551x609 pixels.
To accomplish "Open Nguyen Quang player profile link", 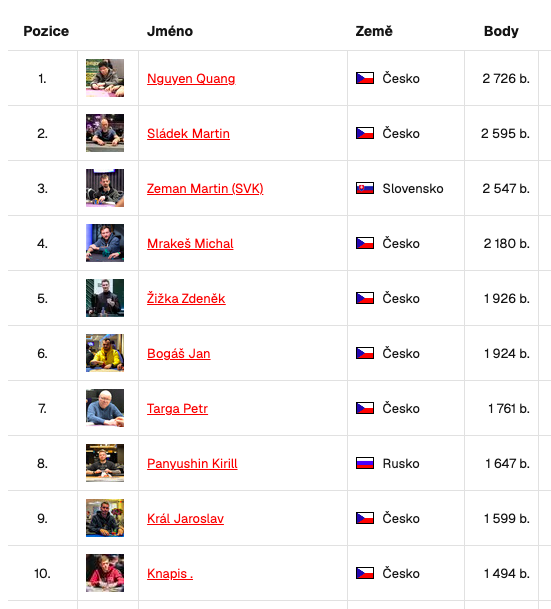I will (191, 78).
